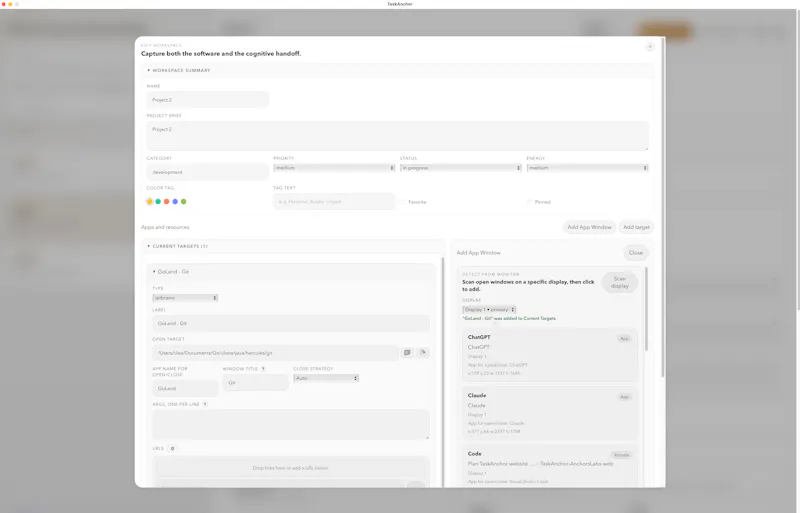The width and height of the screenshot is (800, 513).
Task: Open the Energy dropdown
Action: pos(587,168)
